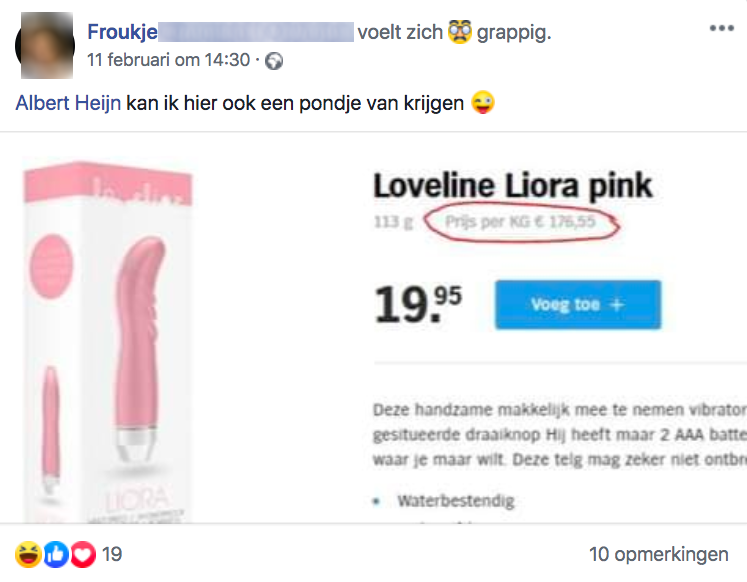Click the 'grappig' feeling emoji icon

(461, 32)
